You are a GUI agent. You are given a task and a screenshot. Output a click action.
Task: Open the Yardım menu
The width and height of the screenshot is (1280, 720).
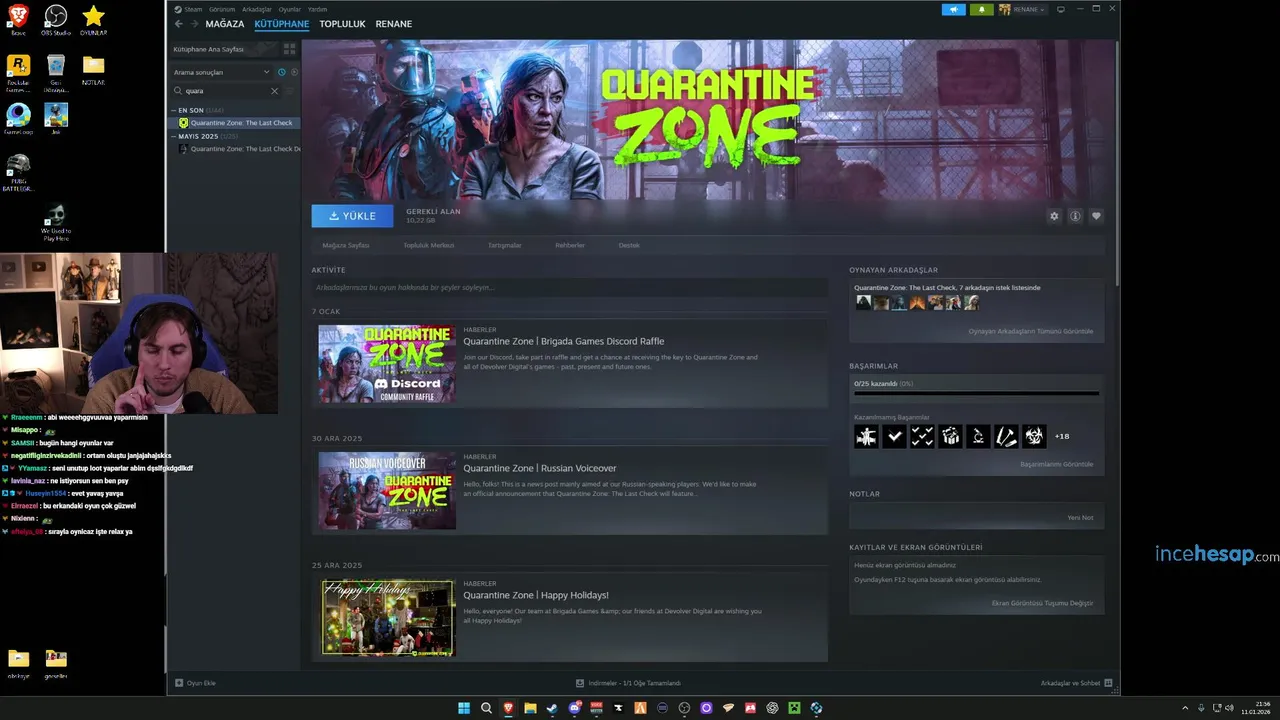pos(317,9)
